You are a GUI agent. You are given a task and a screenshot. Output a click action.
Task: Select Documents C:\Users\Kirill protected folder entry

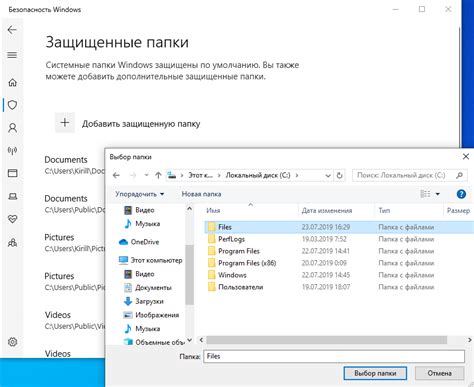click(75, 165)
